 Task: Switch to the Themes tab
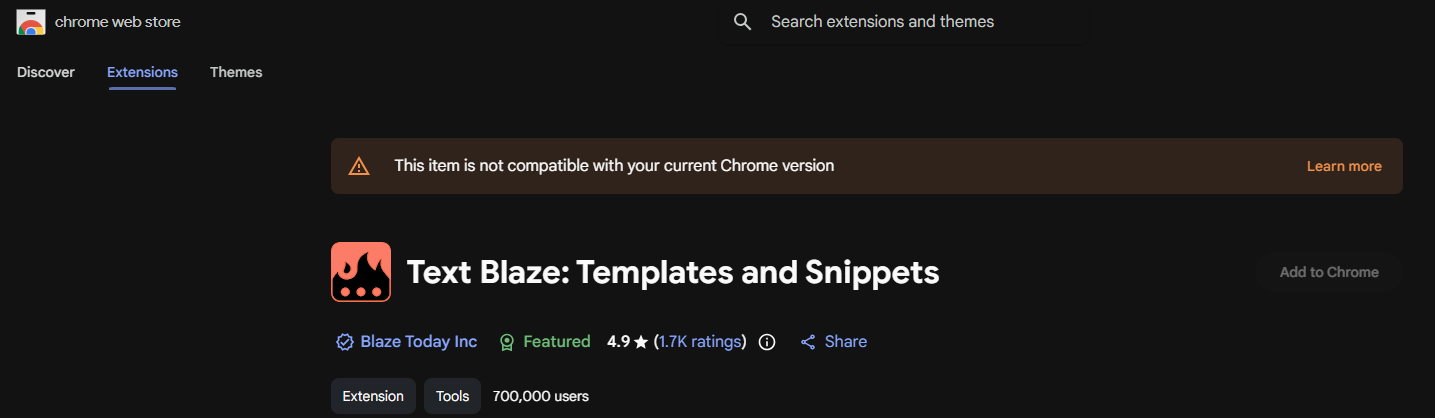(x=236, y=72)
